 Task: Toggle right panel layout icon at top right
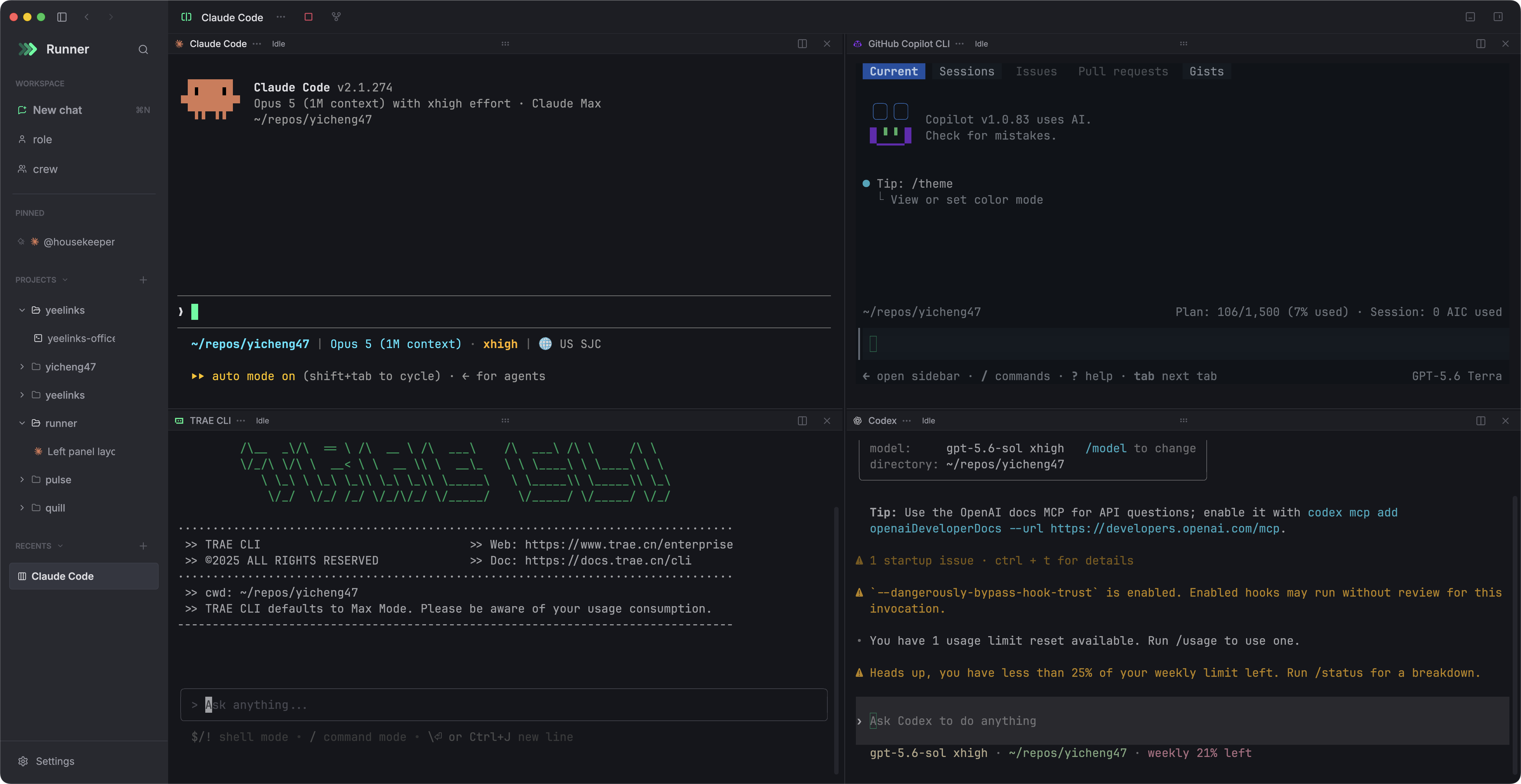pos(1498,17)
